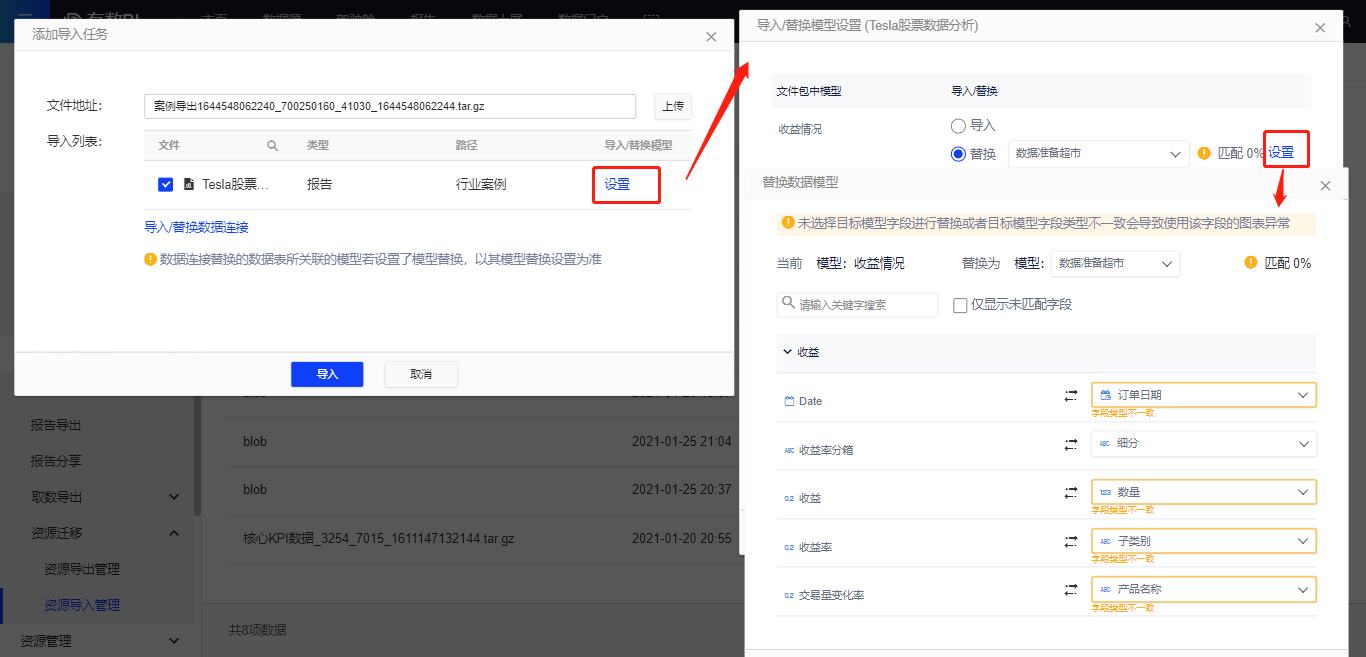Click the swap icon beside 交易量变化率
The height and width of the screenshot is (657, 1366).
coord(1069,589)
